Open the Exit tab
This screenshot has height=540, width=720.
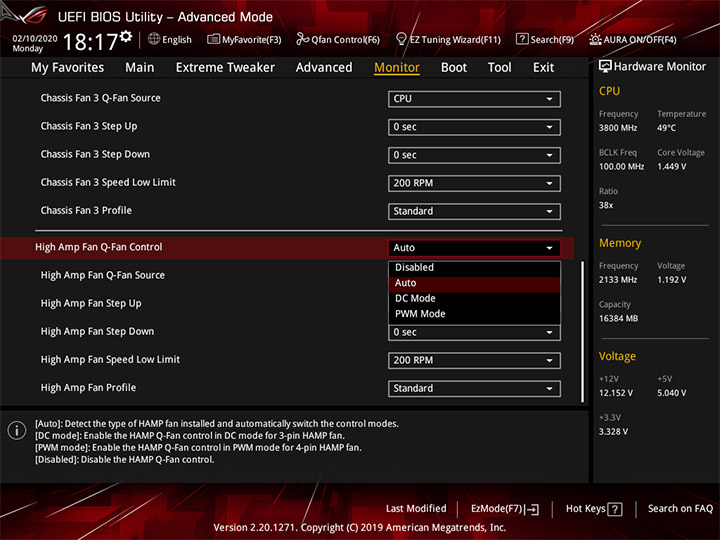pyautogui.click(x=543, y=68)
